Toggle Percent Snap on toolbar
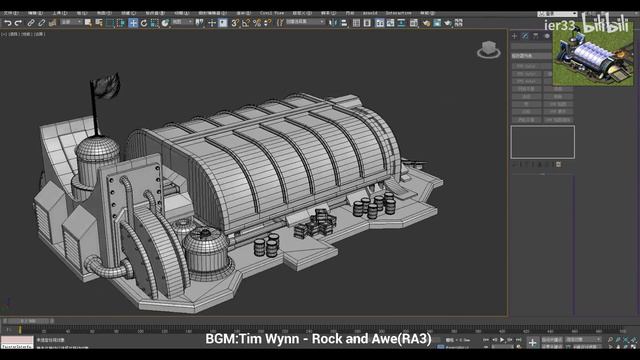 coord(257,23)
